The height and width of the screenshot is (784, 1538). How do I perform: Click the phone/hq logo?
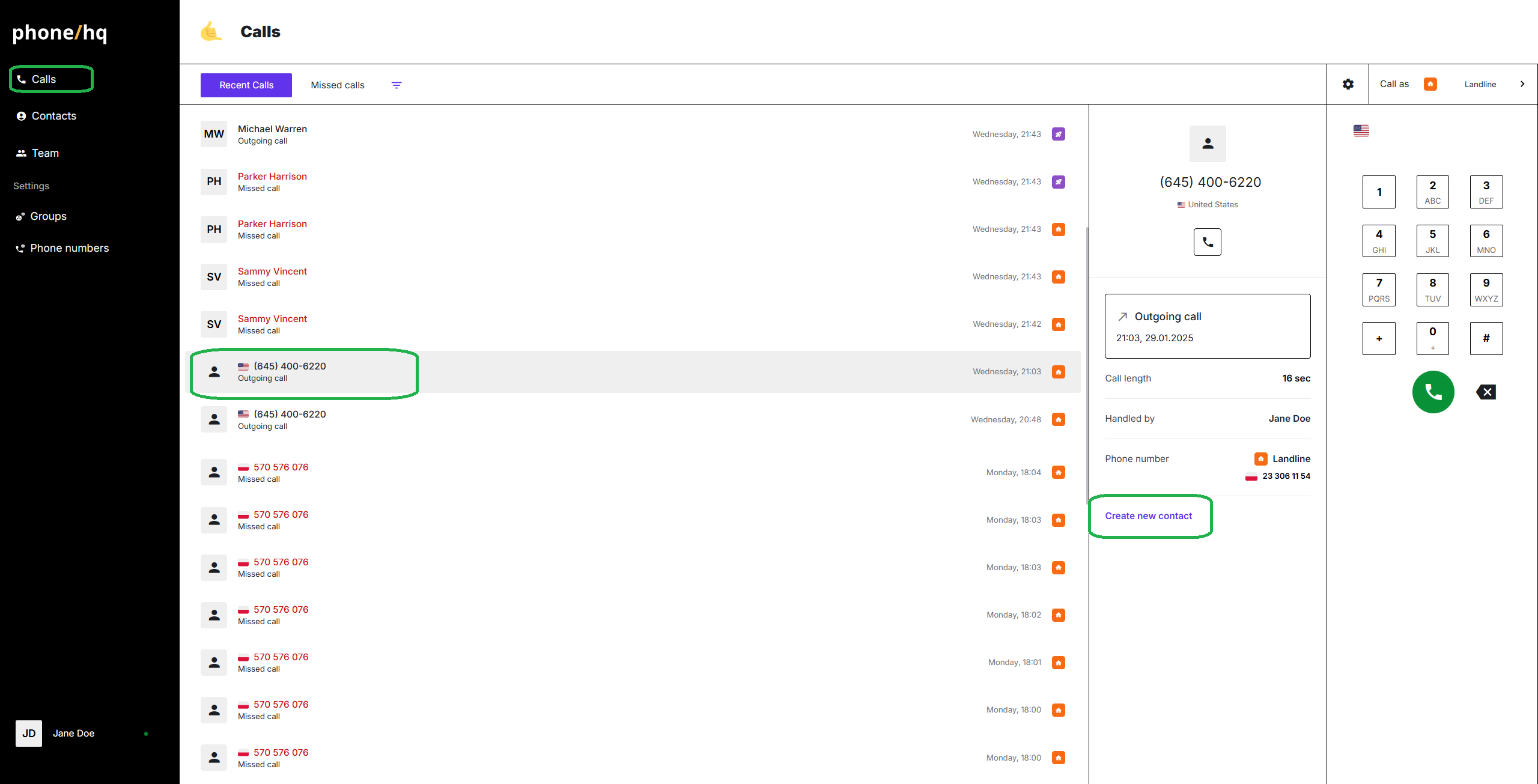pos(59,32)
